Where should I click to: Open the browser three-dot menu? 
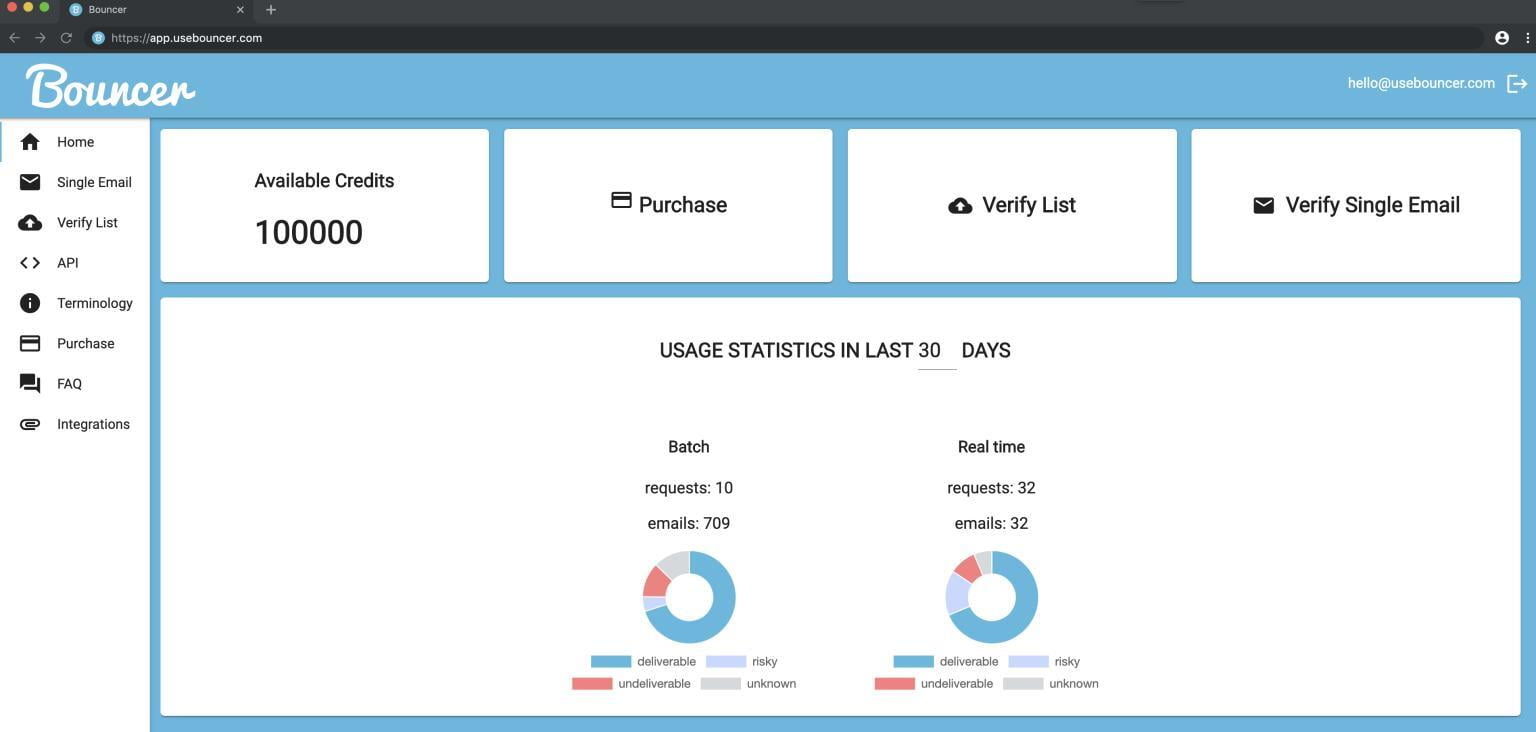coord(1527,38)
